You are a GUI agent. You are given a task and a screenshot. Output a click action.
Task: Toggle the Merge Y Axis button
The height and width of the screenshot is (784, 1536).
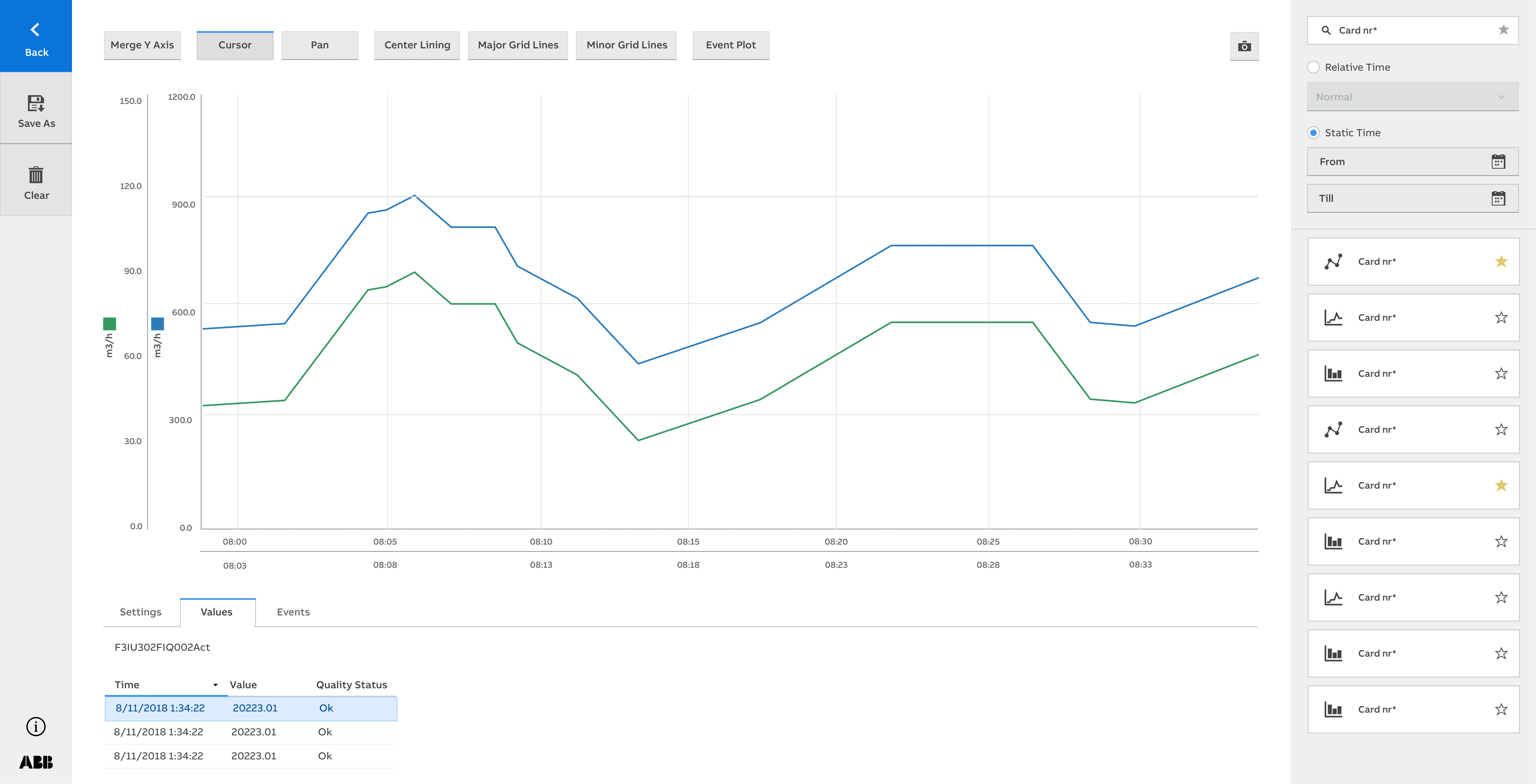[142, 45]
